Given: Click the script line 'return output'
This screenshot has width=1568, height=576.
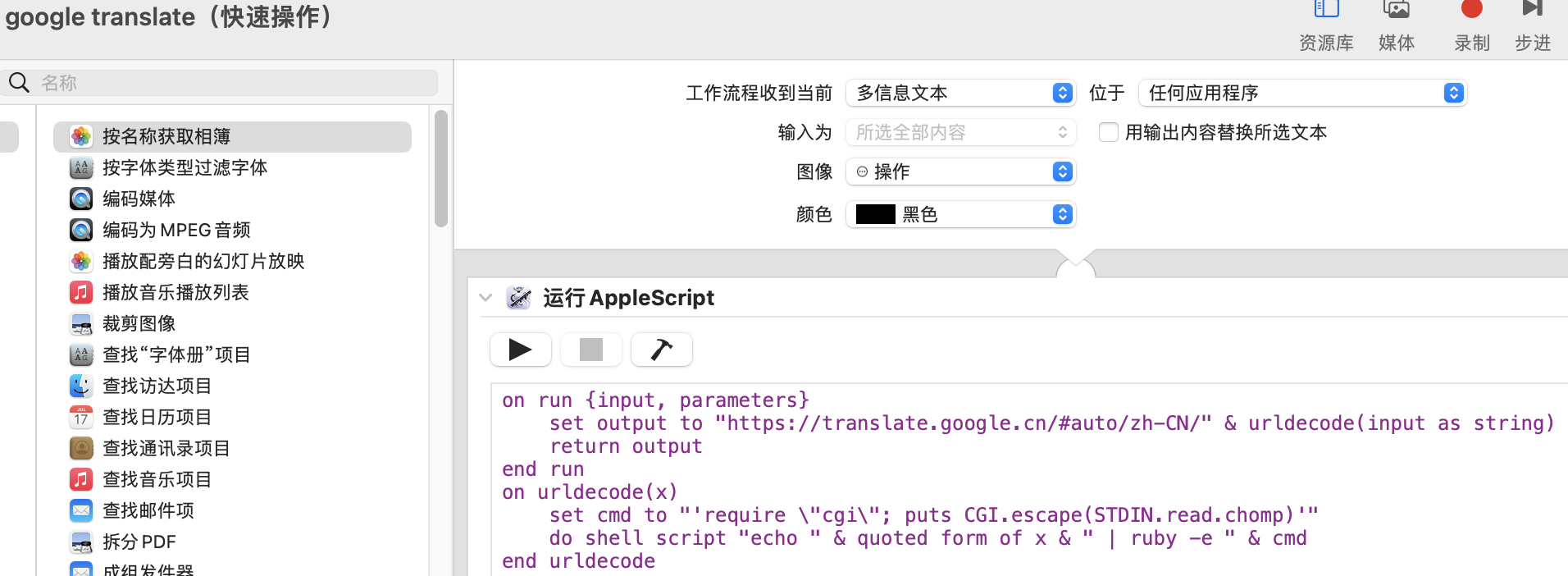Looking at the screenshot, I should point(626,446).
